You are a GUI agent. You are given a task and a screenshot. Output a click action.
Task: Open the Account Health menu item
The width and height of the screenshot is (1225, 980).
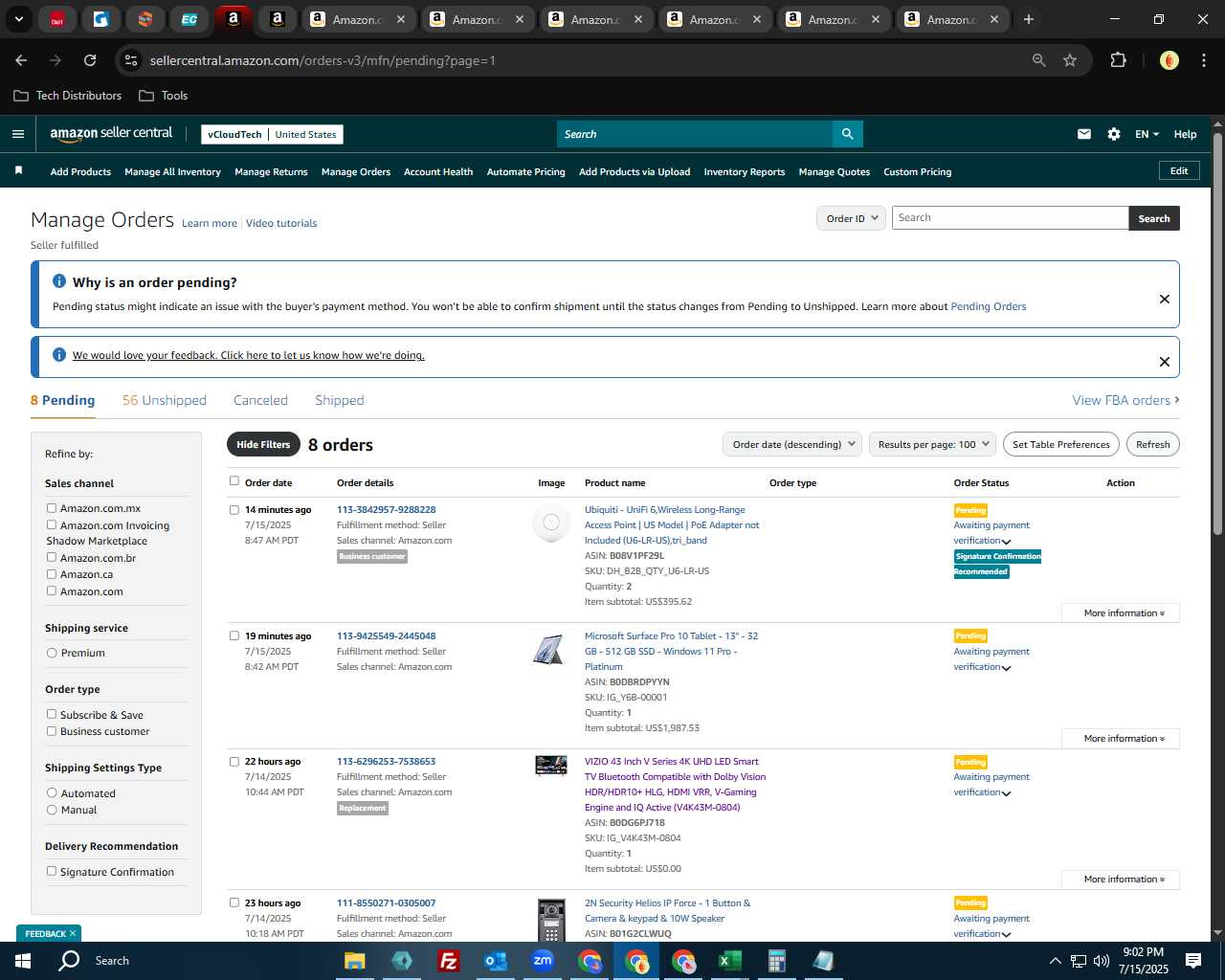[438, 171]
